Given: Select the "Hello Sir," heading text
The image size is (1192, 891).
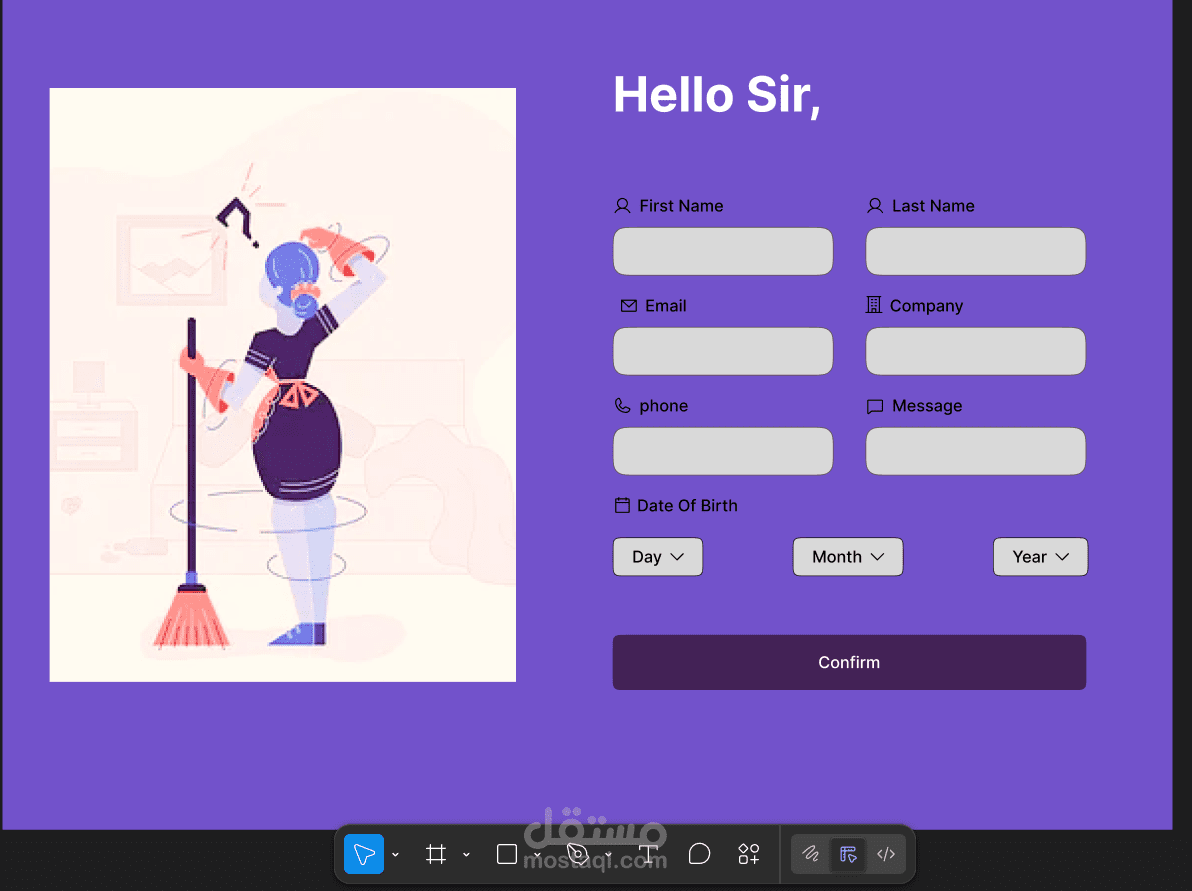Looking at the screenshot, I should [717, 96].
